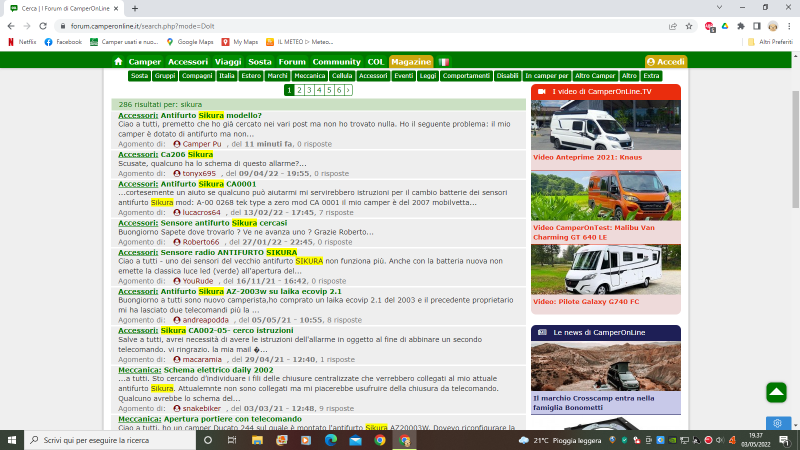This screenshot has width=800, height=450.
Task: Select the Cellula forum category
Action: (x=342, y=76)
